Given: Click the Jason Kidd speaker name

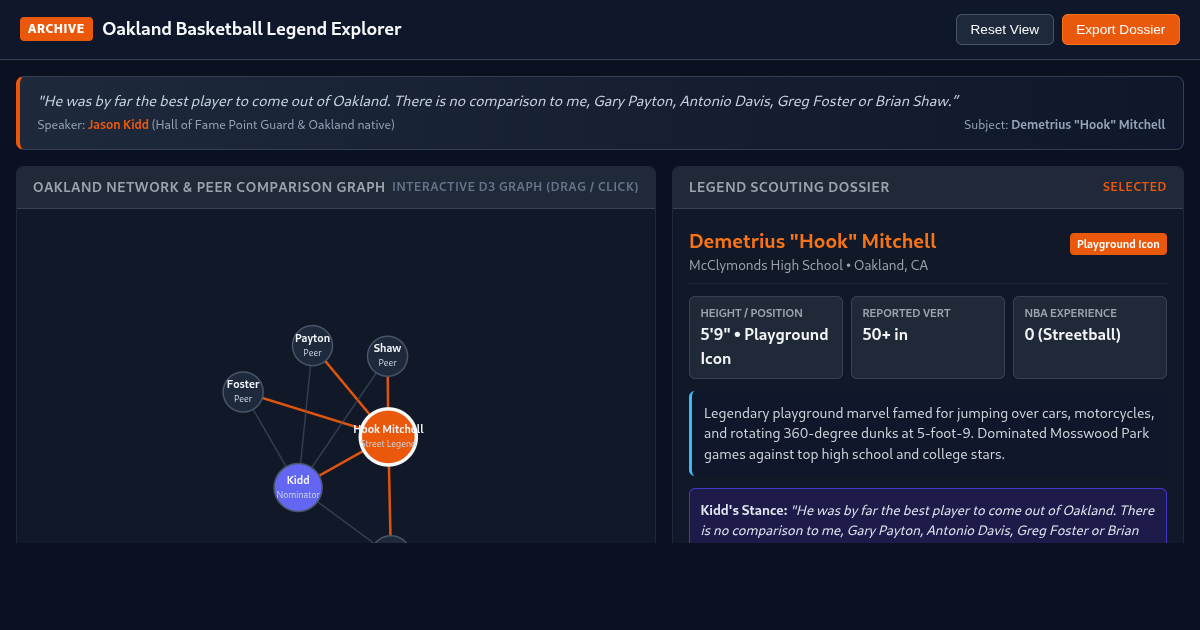Looking at the screenshot, I should [x=118, y=125].
